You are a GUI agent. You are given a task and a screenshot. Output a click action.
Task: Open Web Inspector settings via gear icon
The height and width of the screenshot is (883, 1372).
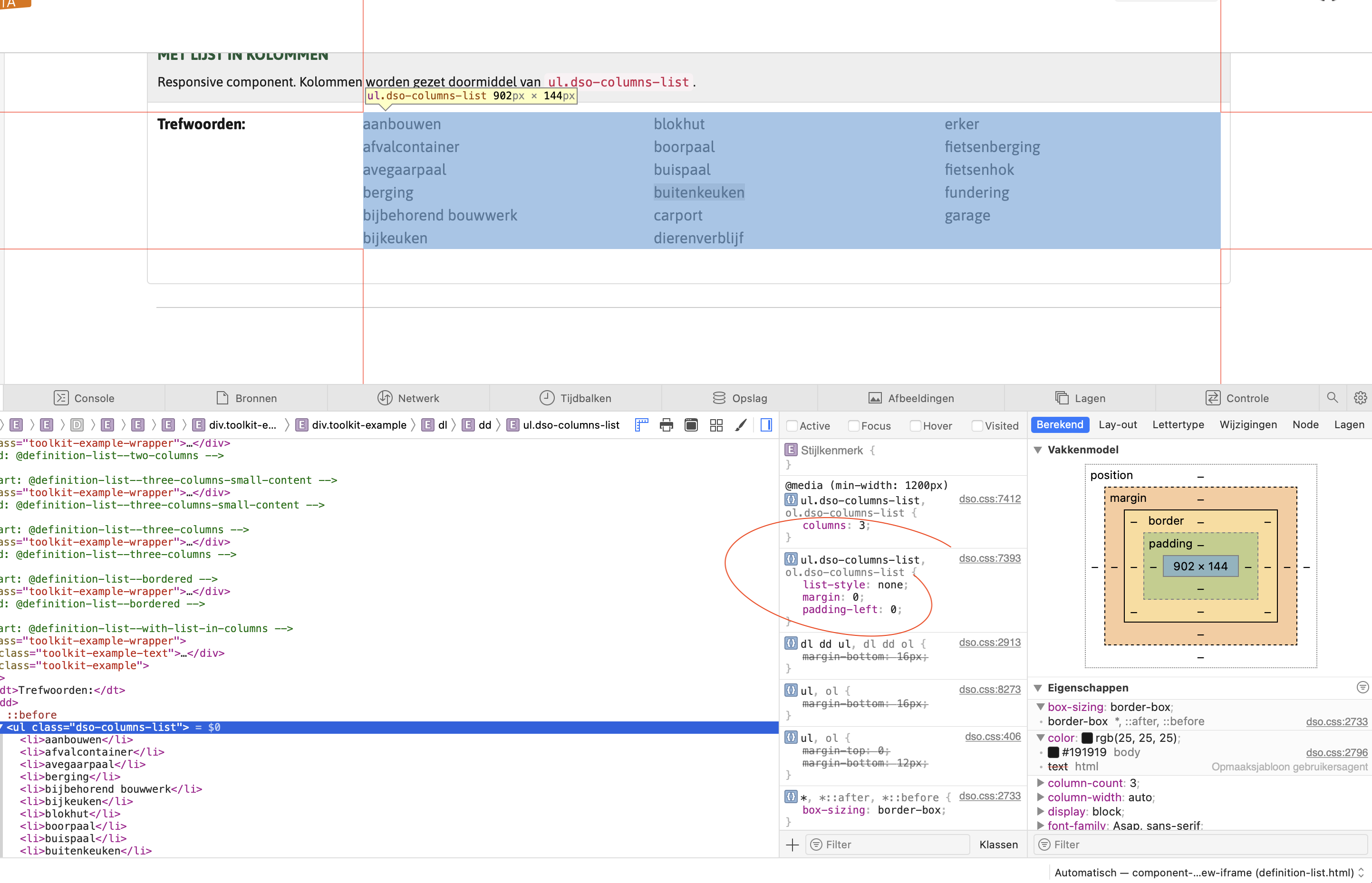[x=1361, y=397]
